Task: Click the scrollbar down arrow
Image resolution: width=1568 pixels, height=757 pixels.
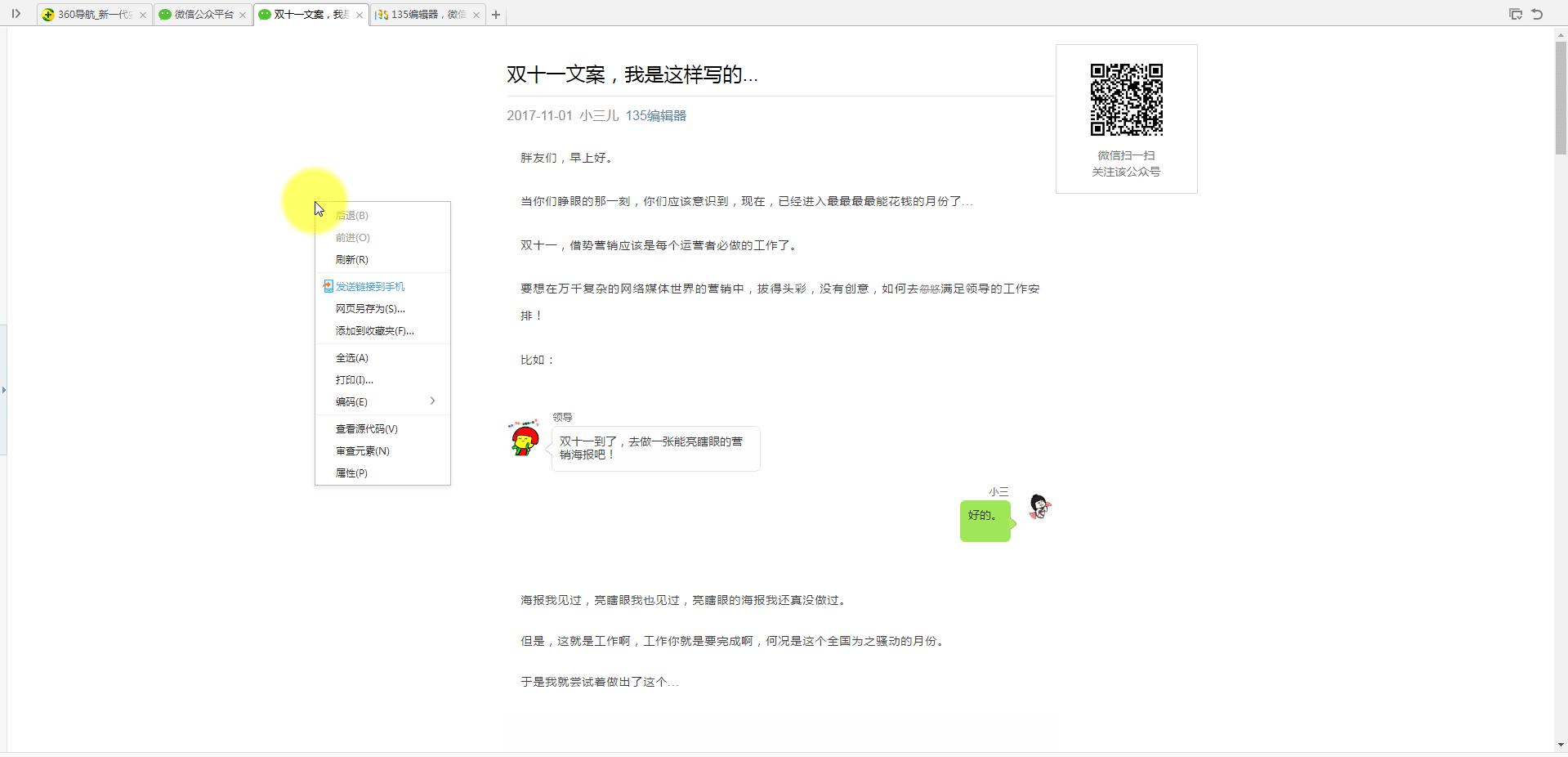Action: coord(1561,745)
